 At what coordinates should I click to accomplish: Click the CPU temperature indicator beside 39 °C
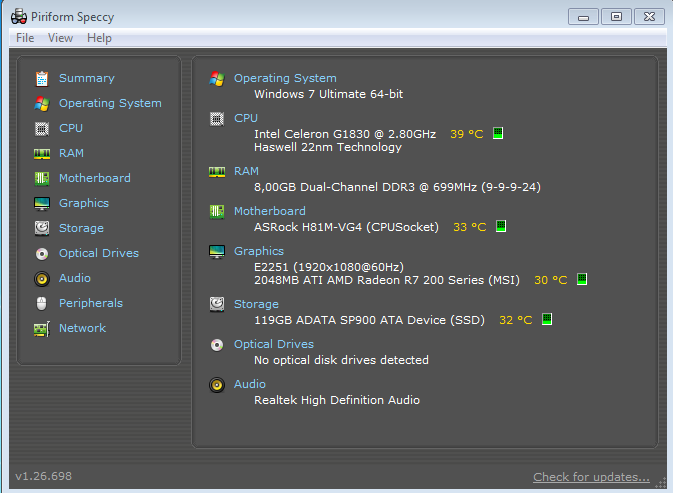498,133
